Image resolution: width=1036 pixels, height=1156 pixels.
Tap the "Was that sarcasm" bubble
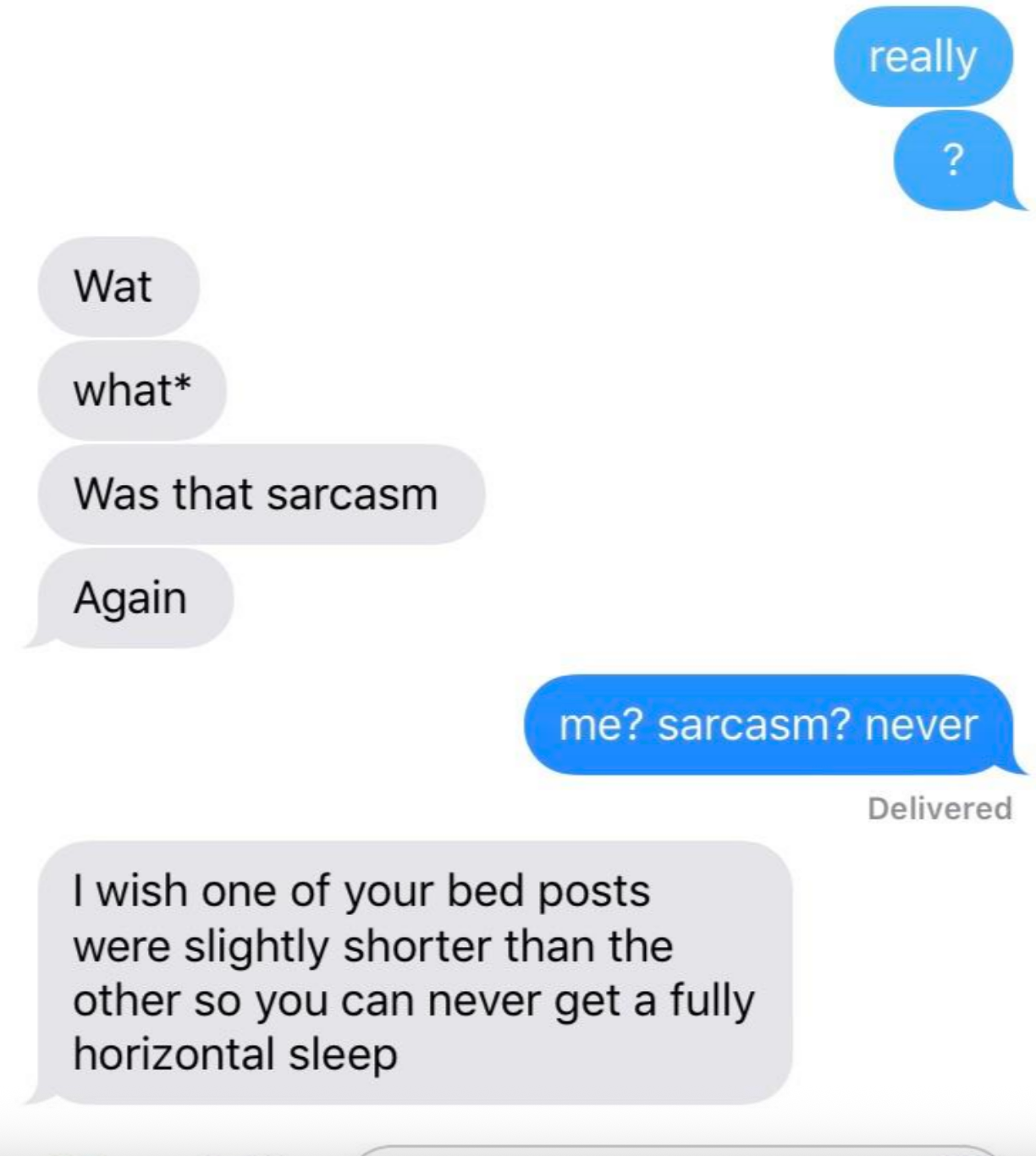pyautogui.click(x=262, y=494)
